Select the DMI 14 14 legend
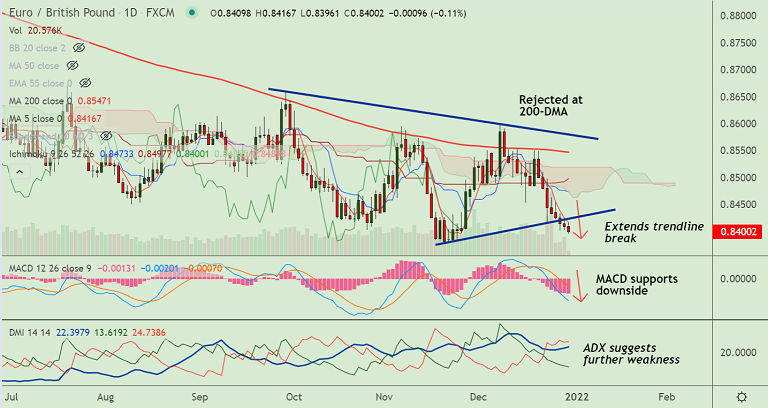Screen dimensions: 768x408 (x=29, y=333)
